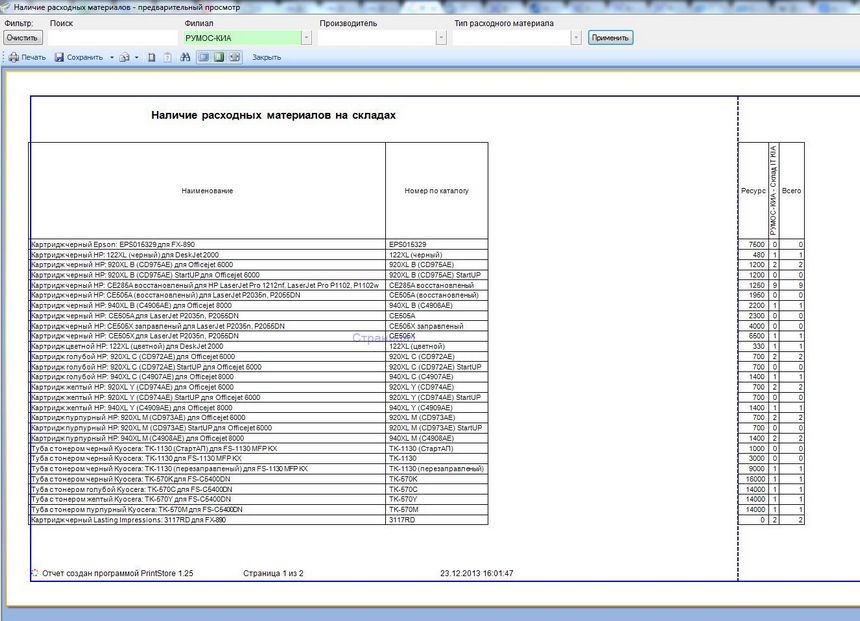Click footer text Страница 1 из 2

273,573
